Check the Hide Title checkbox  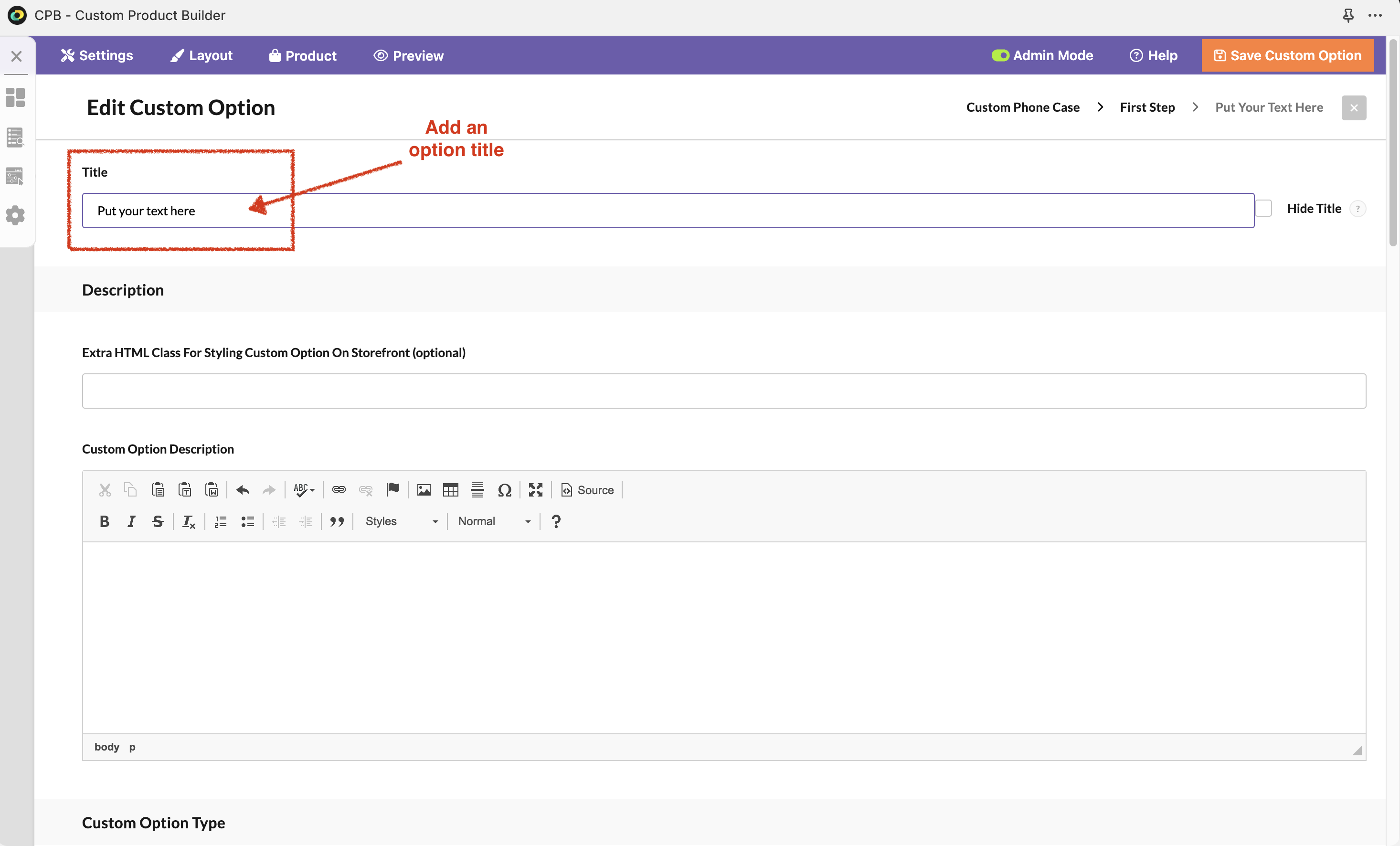[1263, 208]
